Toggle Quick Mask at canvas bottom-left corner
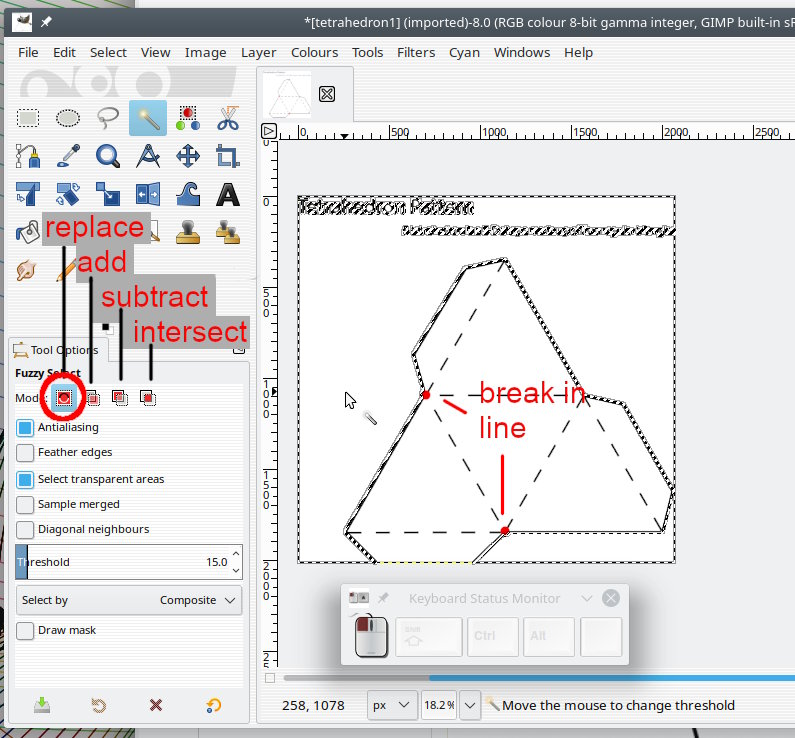The image size is (795, 738). pyautogui.click(x=270, y=678)
